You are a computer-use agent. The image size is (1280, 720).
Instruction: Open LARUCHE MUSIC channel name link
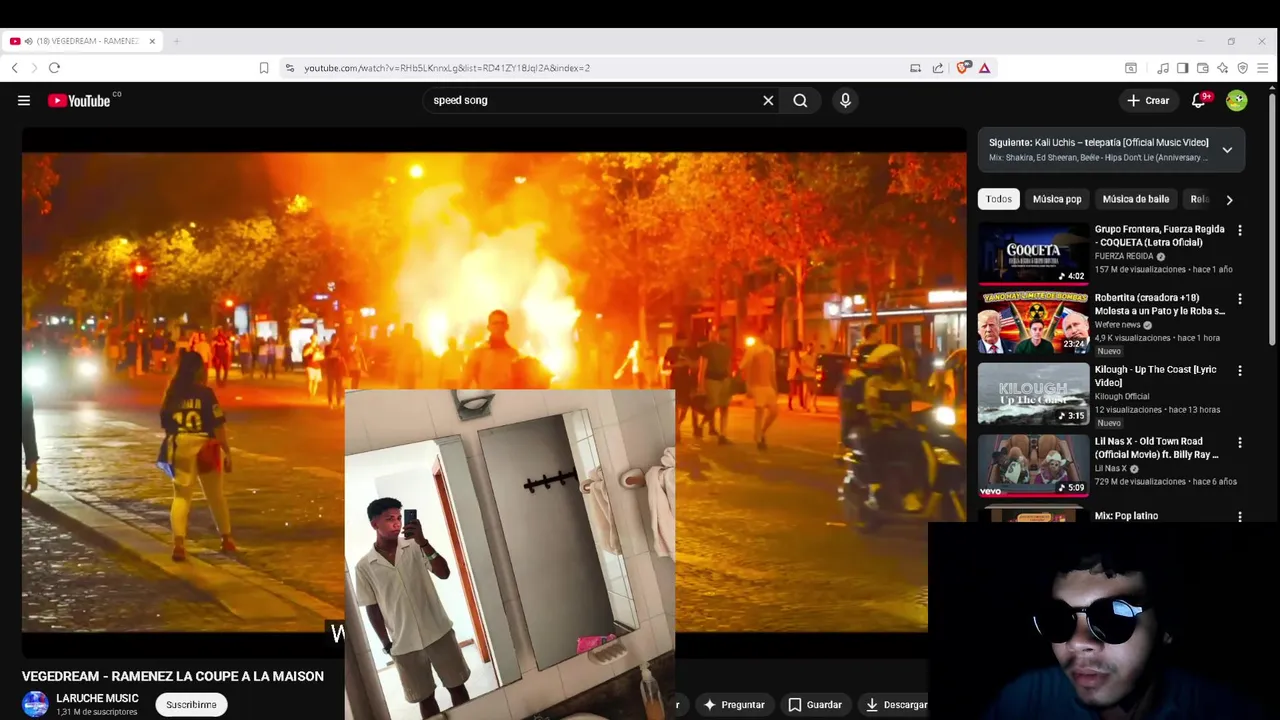click(97, 698)
